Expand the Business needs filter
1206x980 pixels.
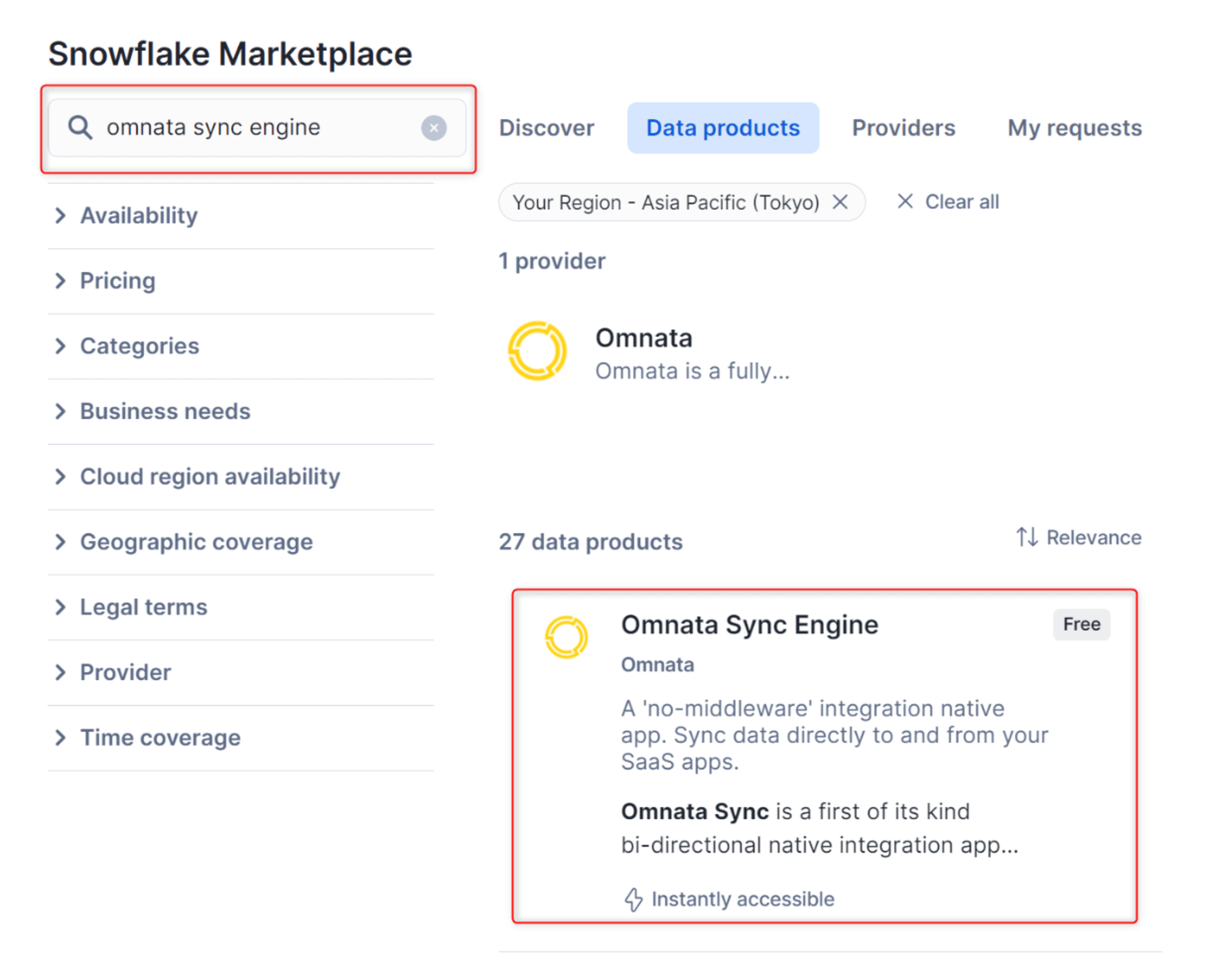click(x=241, y=411)
